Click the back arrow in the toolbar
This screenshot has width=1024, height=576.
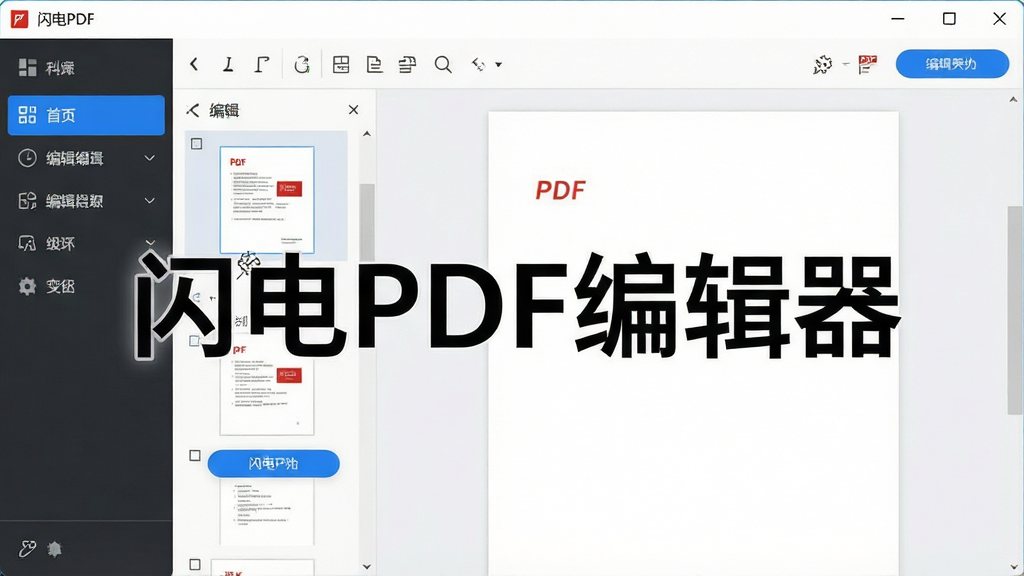[x=194, y=64]
